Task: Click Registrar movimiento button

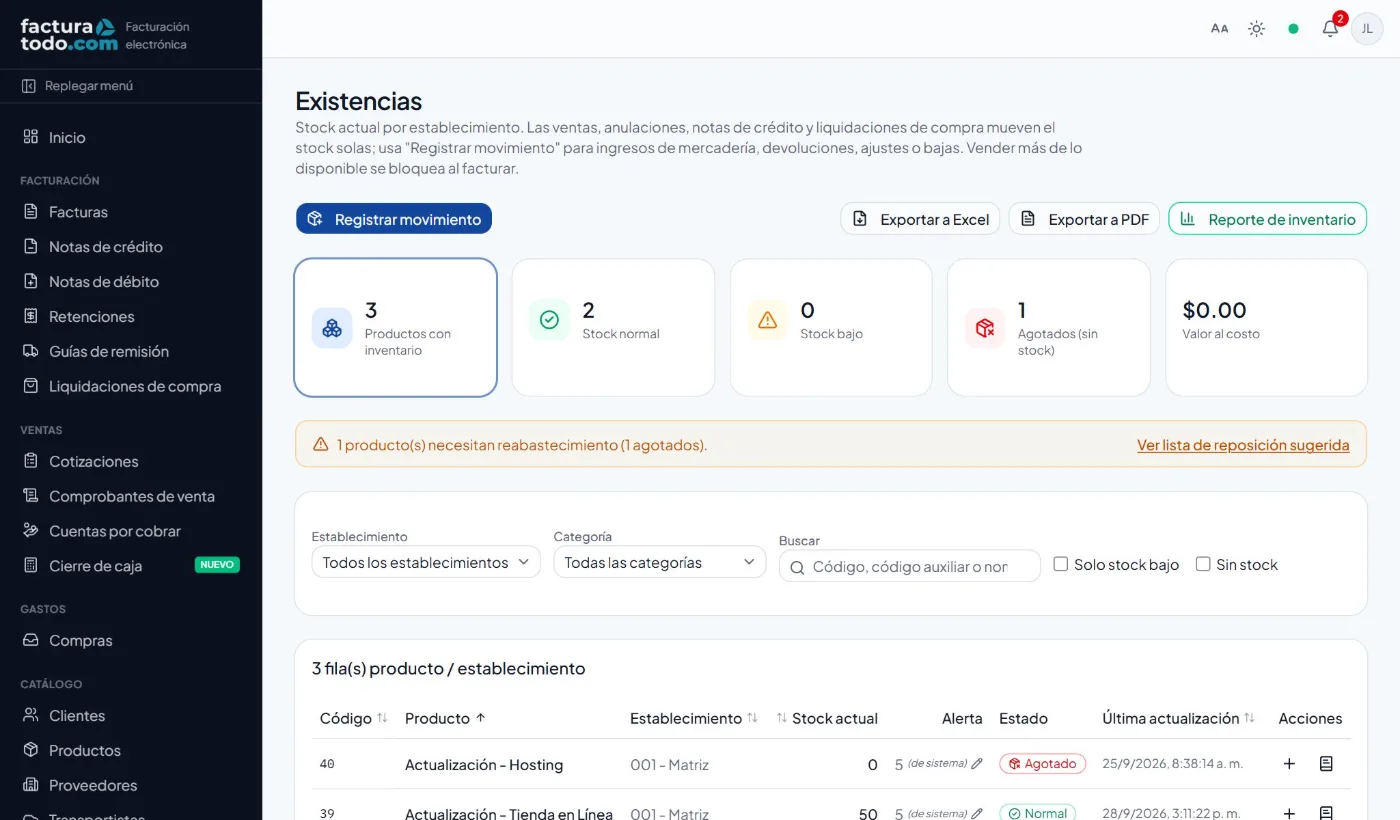Action: 394,219
